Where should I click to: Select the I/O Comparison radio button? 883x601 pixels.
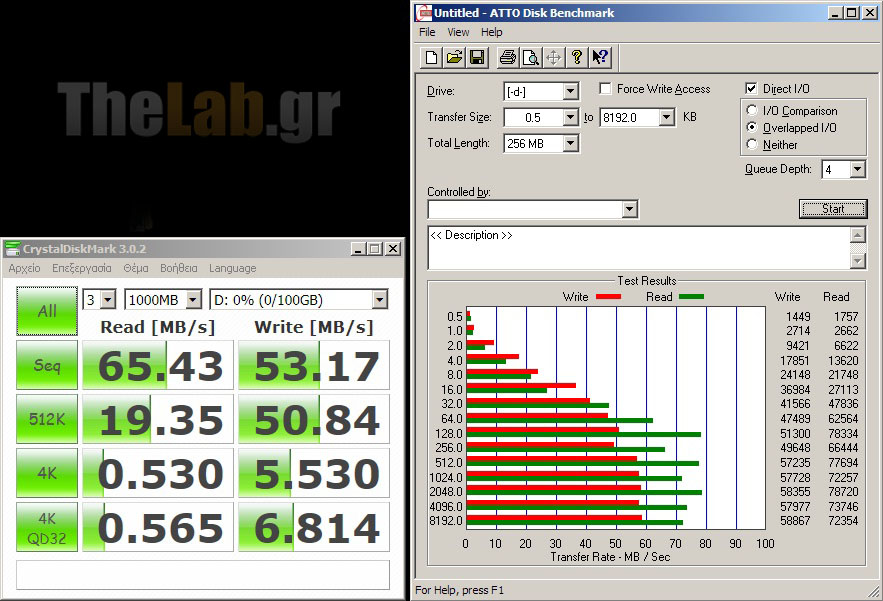(752, 110)
